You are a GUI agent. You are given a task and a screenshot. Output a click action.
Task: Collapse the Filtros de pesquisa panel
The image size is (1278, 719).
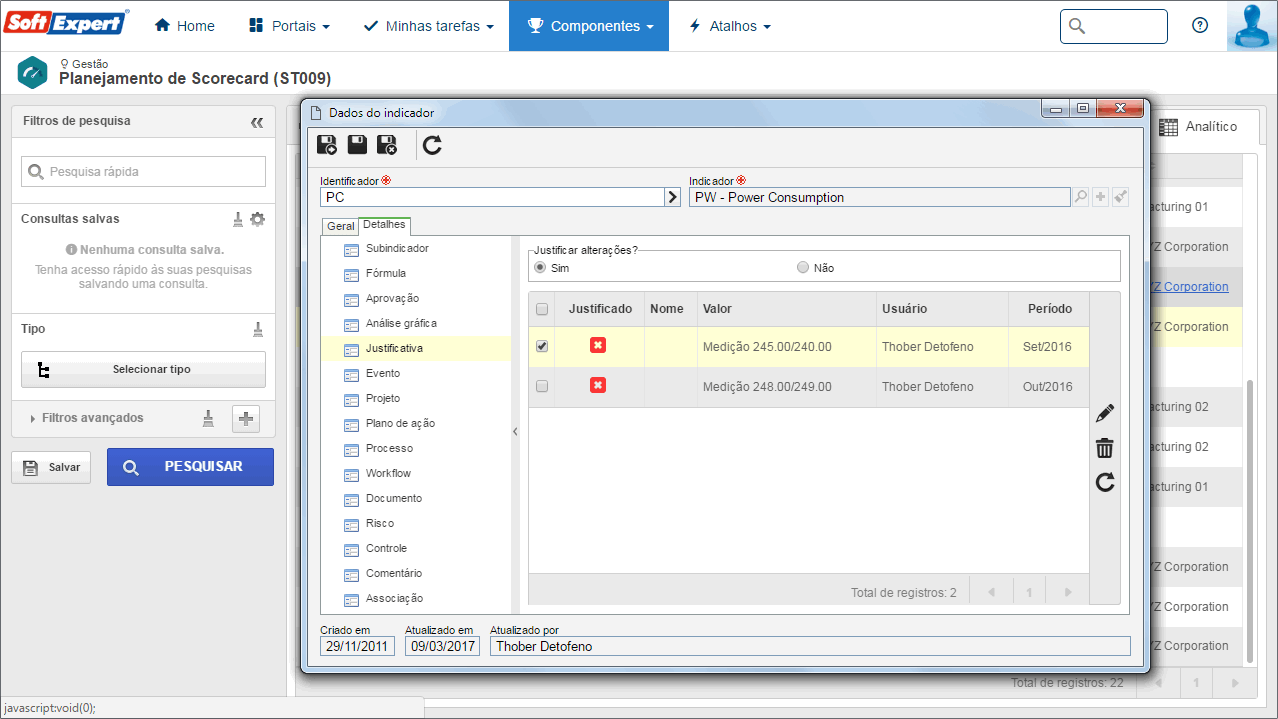pyautogui.click(x=257, y=122)
